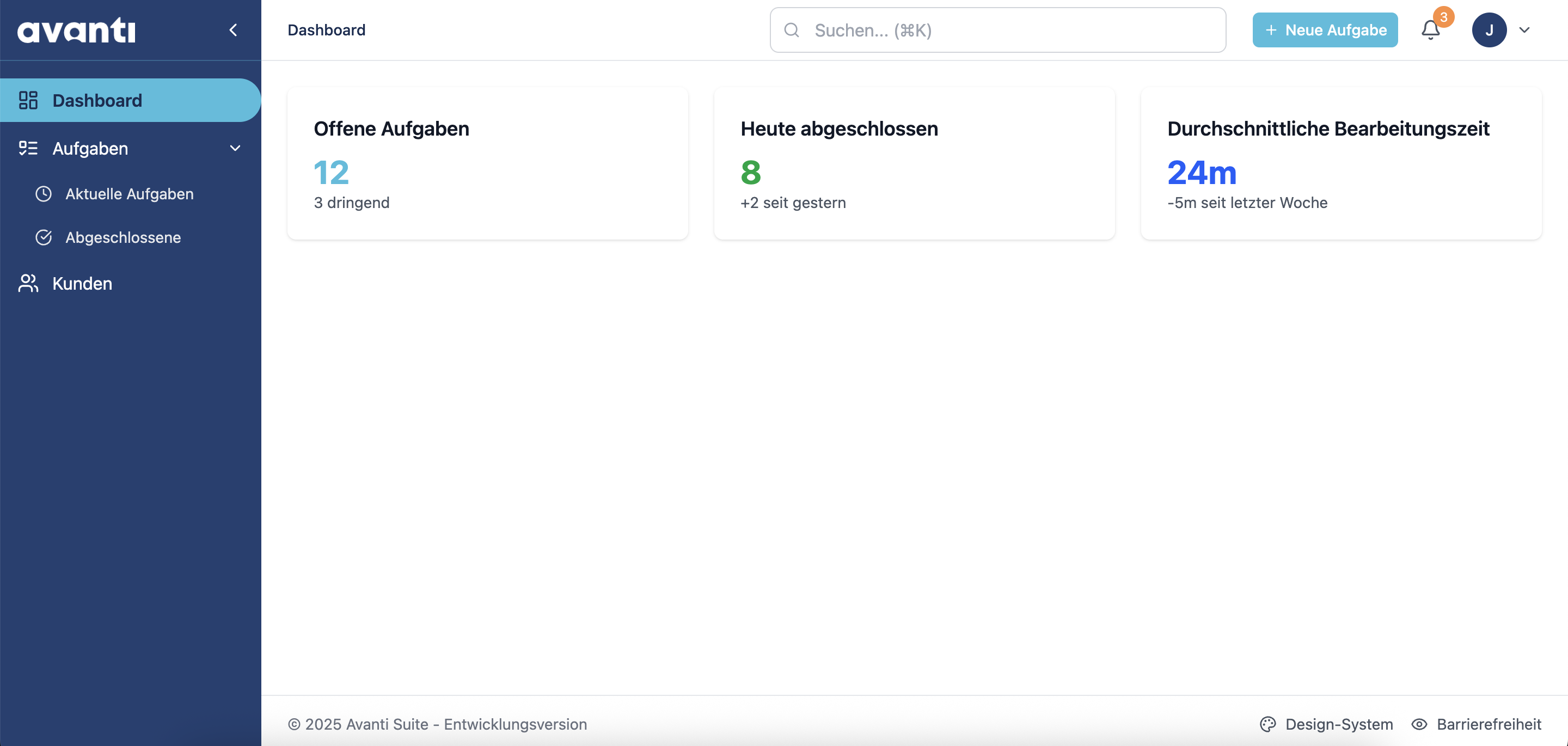Image resolution: width=1568 pixels, height=746 pixels.
Task: Click the clock icon beside Aktuelle Aufgaben
Action: (x=43, y=194)
